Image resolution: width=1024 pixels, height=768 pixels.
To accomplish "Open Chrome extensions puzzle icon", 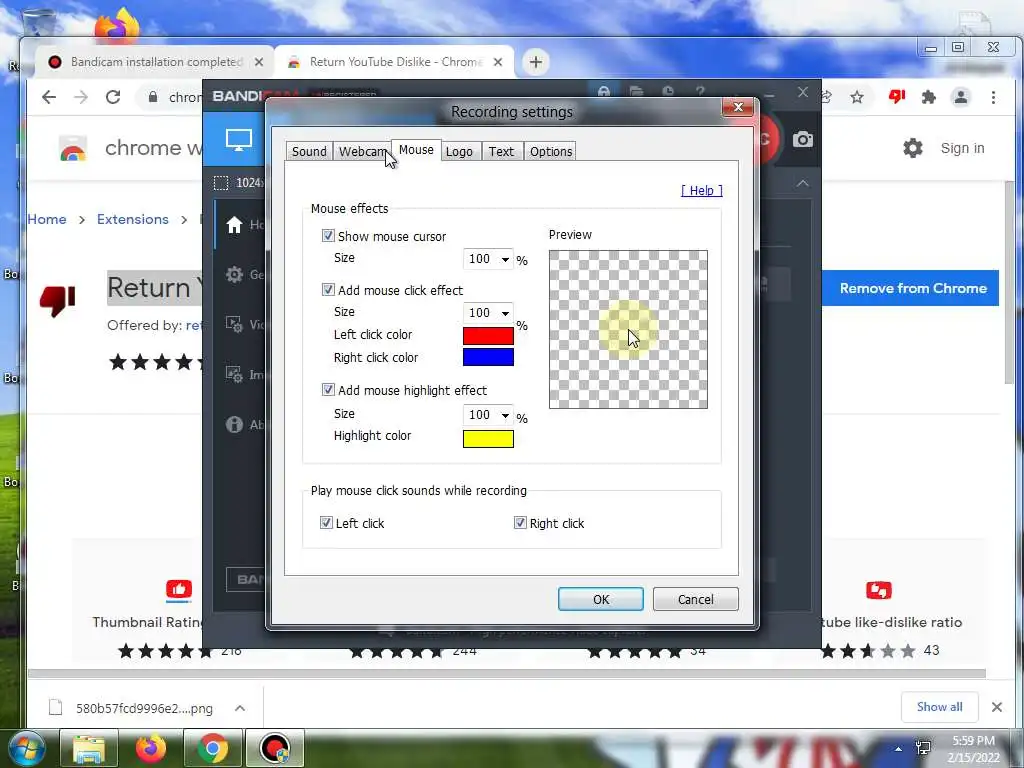I will [x=928, y=97].
